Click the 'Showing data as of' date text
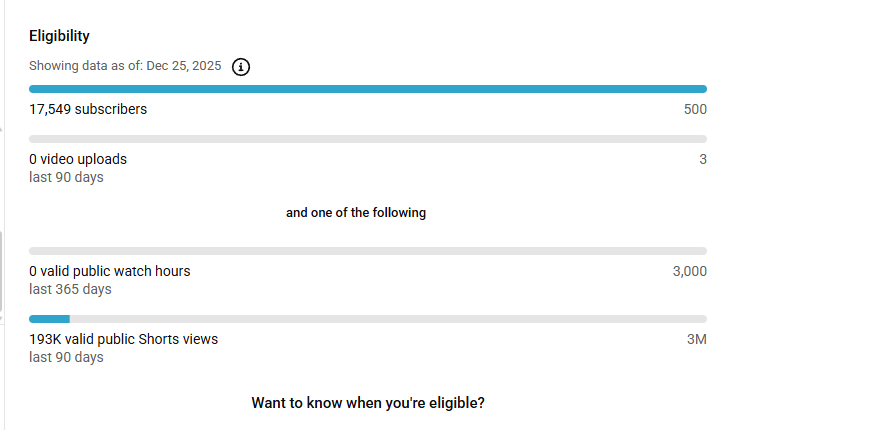This screenshot has width=887, height=430. (x=125, y=66)
